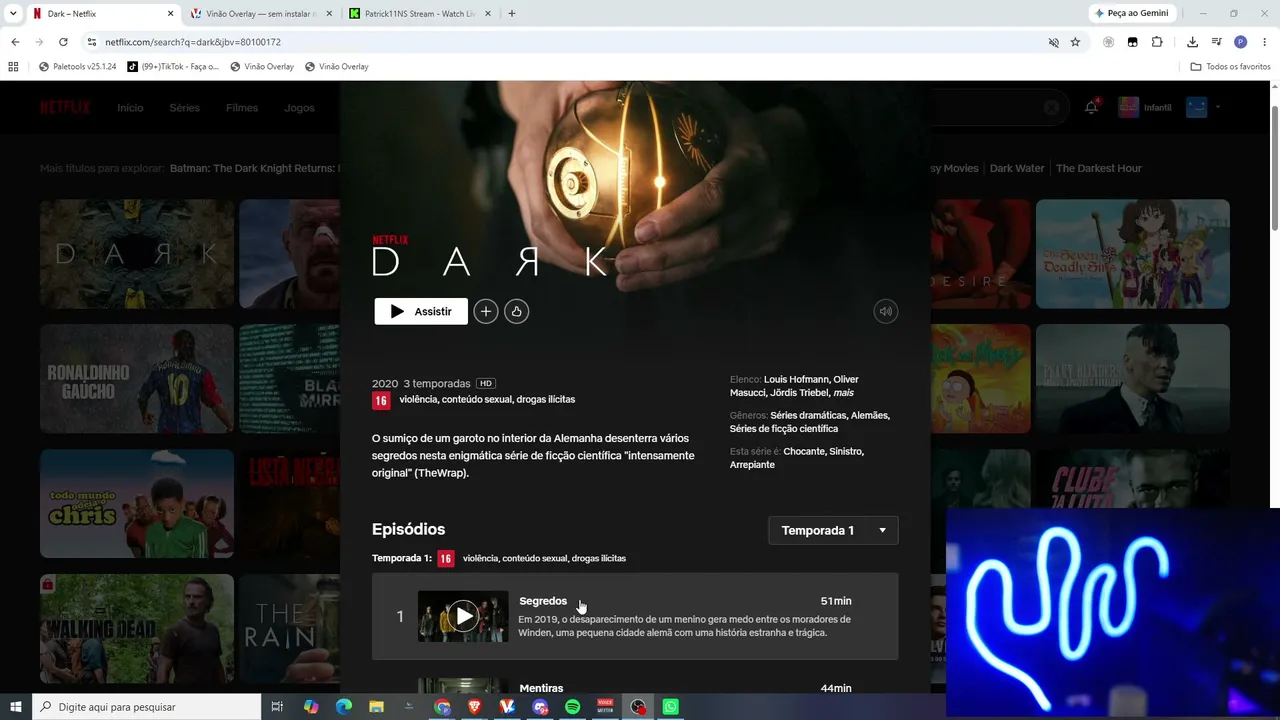Screen dimensions: 1280x720
Task: Open the Filmes menu item
Action: point(242,107)
